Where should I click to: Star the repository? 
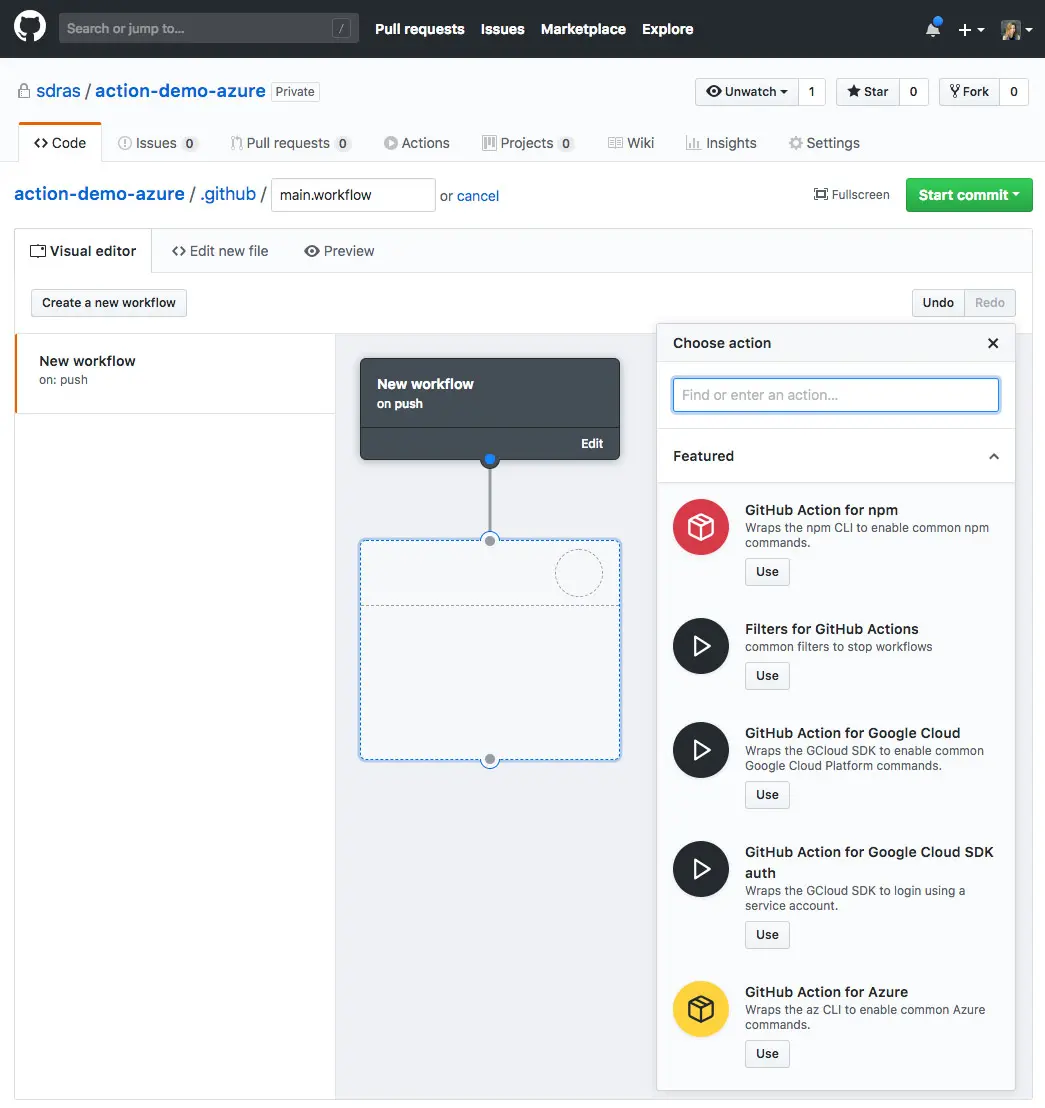pyautogui.click(x=868, y=91)
